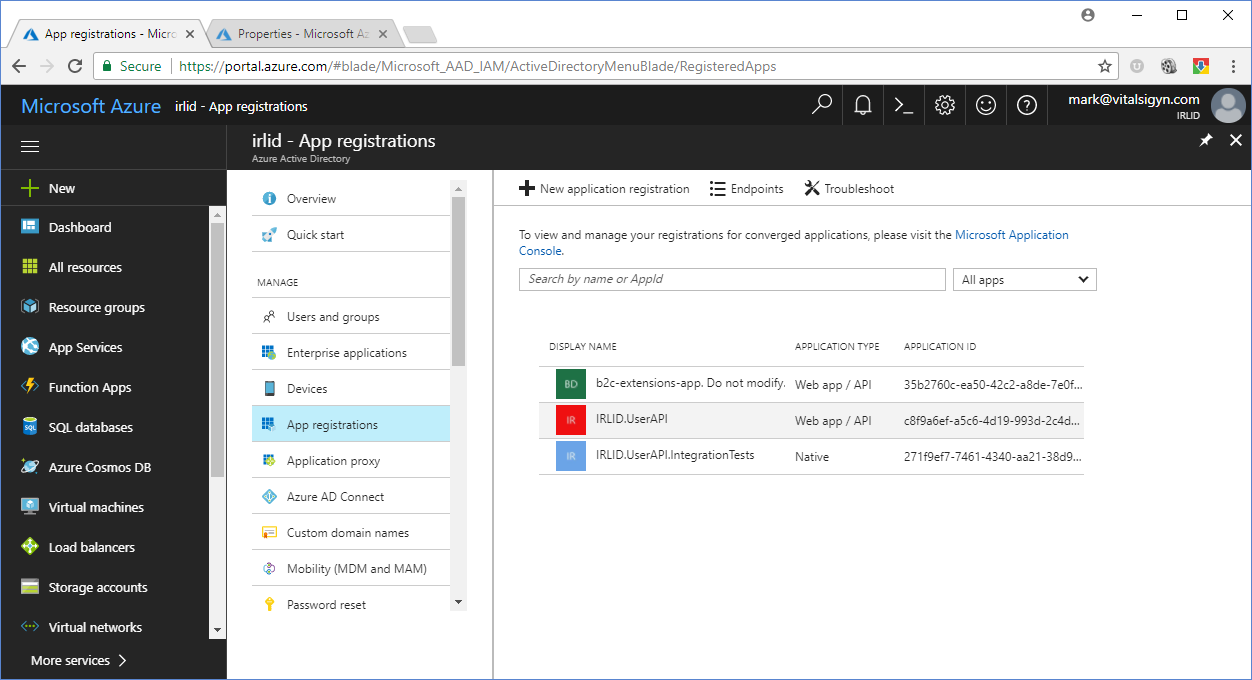Expand More services chevron

click(123, 660)
